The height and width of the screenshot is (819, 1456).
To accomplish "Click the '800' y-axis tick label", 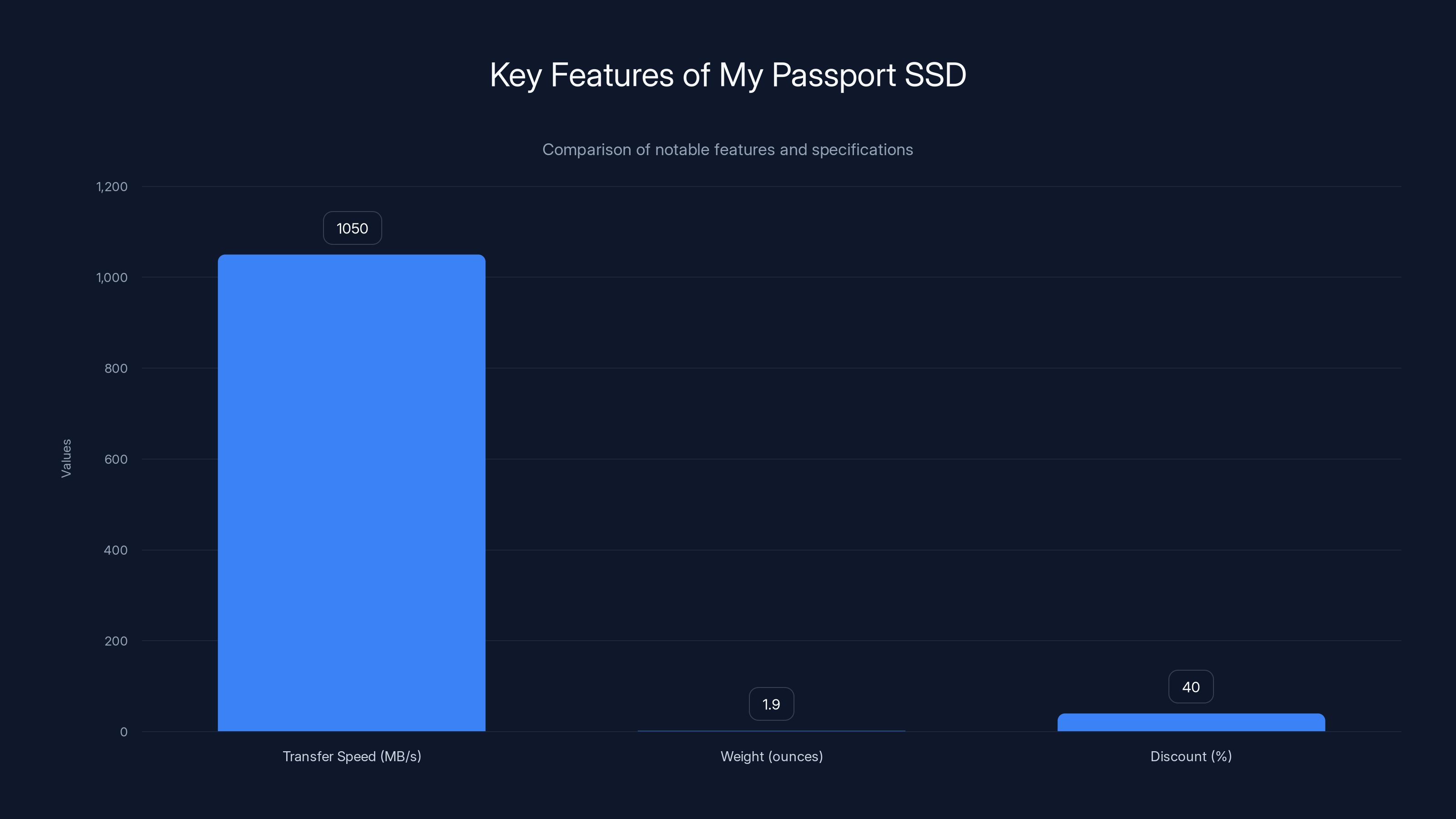I will [x=116, y=369].
